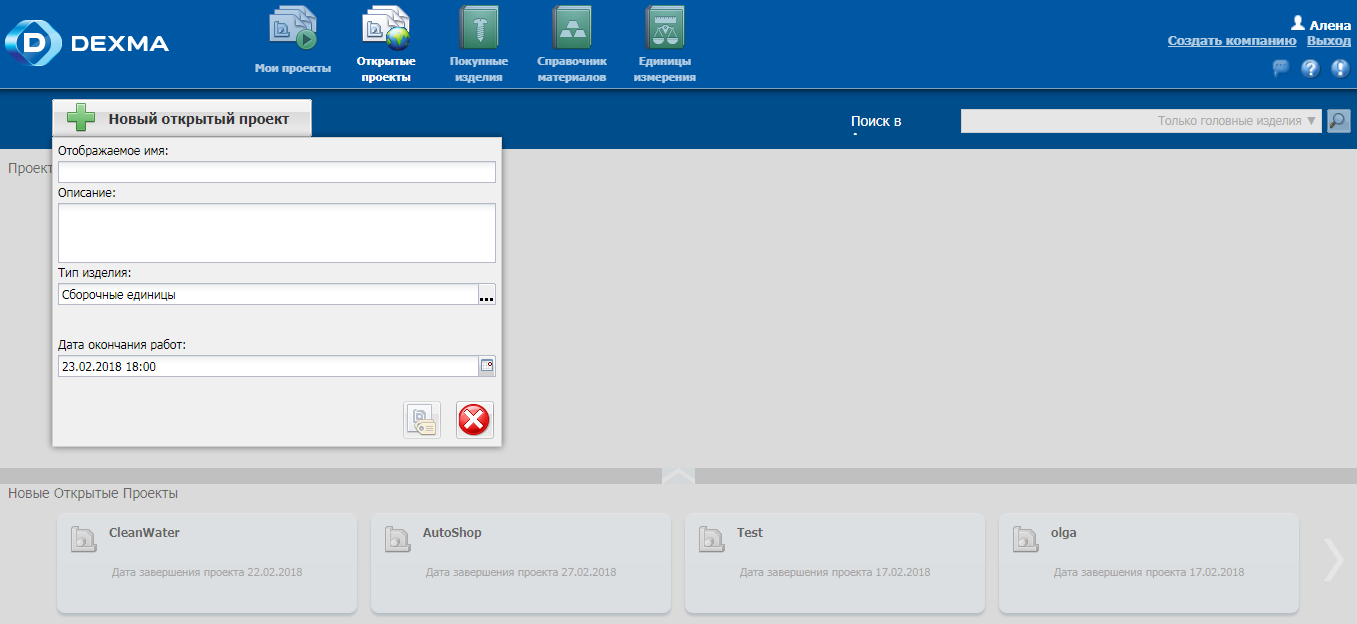Open the Единицы измерения icon
This screenshot has height=624, width=1357.
(665, 29)
